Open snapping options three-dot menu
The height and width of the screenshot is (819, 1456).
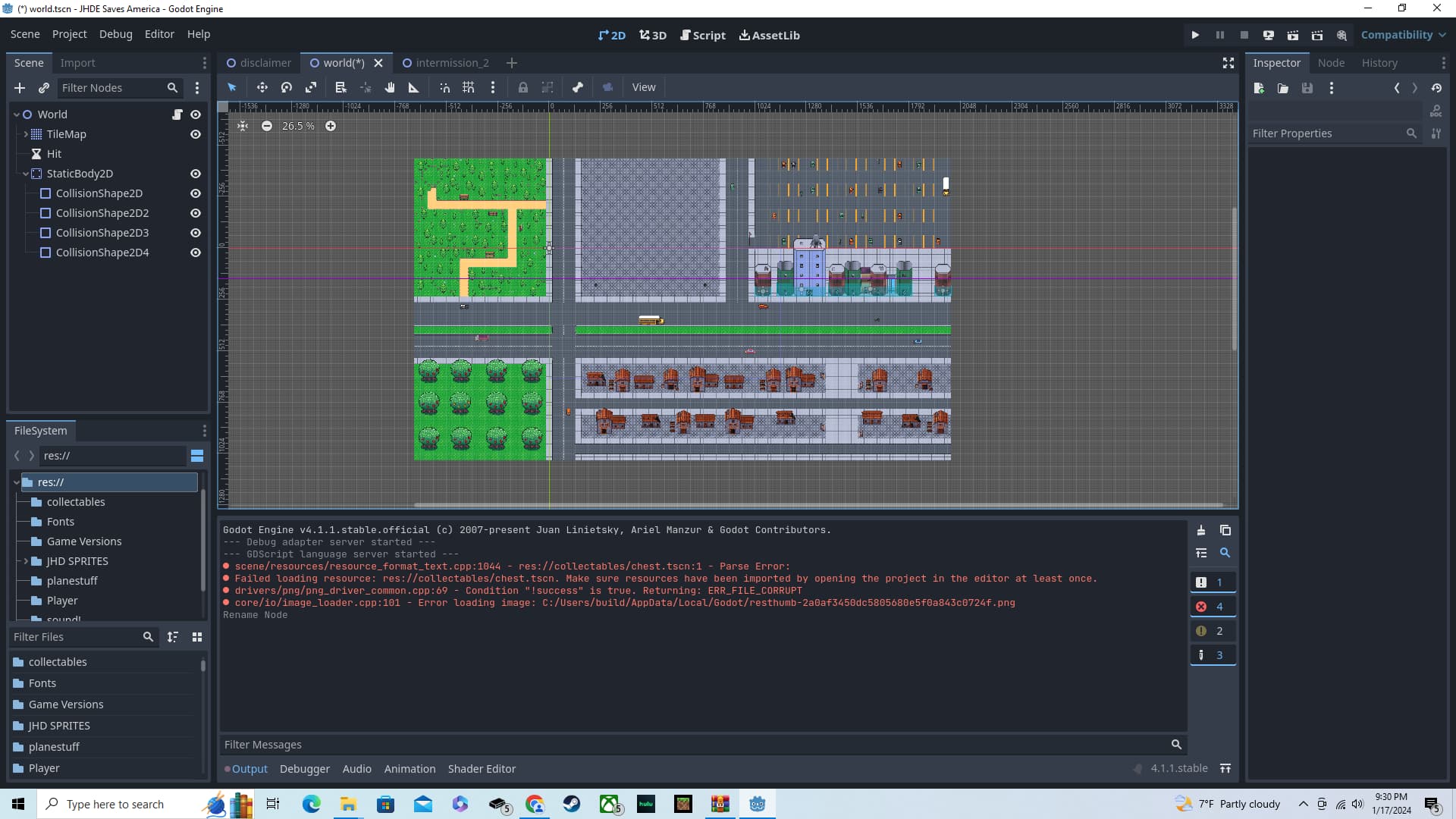click(493, 87)
